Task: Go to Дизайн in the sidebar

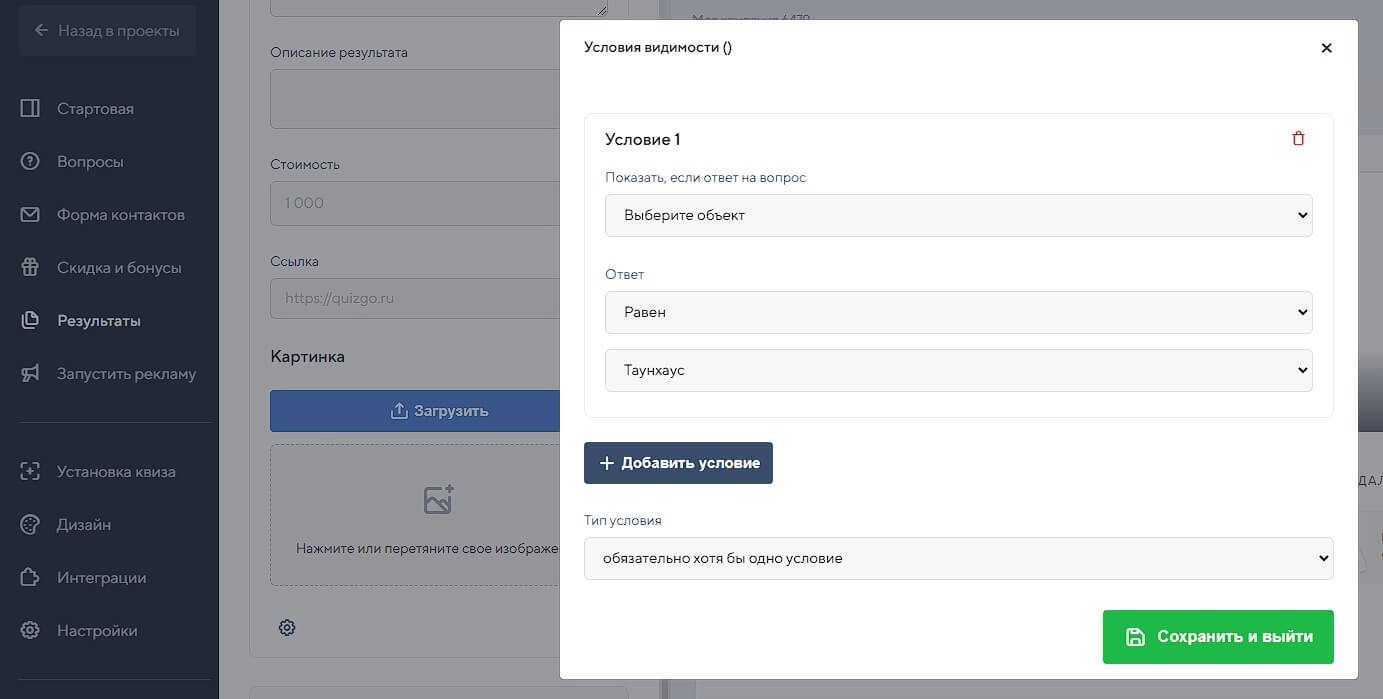Action: point(84,524)
